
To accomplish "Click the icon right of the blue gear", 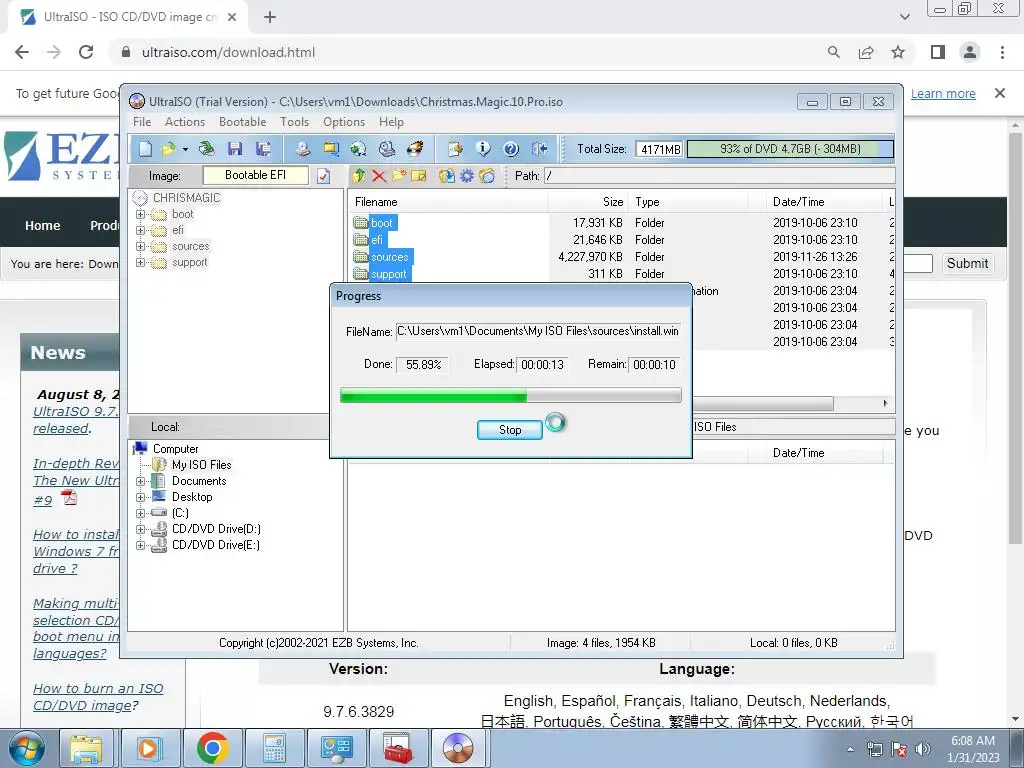I will [487, 176].
